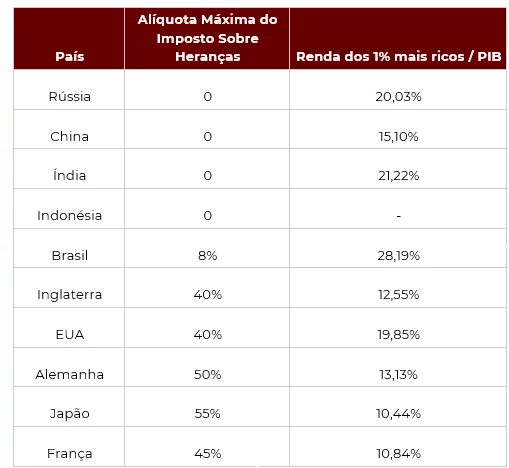Click the 20,03% income share value
The image size is (509, 468).
pos(398,96)
